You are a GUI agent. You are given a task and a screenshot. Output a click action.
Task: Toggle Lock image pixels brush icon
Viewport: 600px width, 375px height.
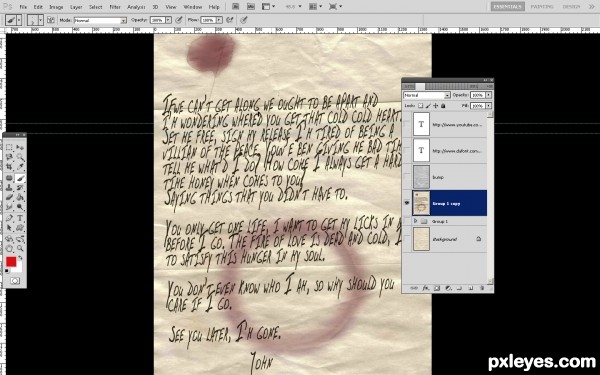428,106
